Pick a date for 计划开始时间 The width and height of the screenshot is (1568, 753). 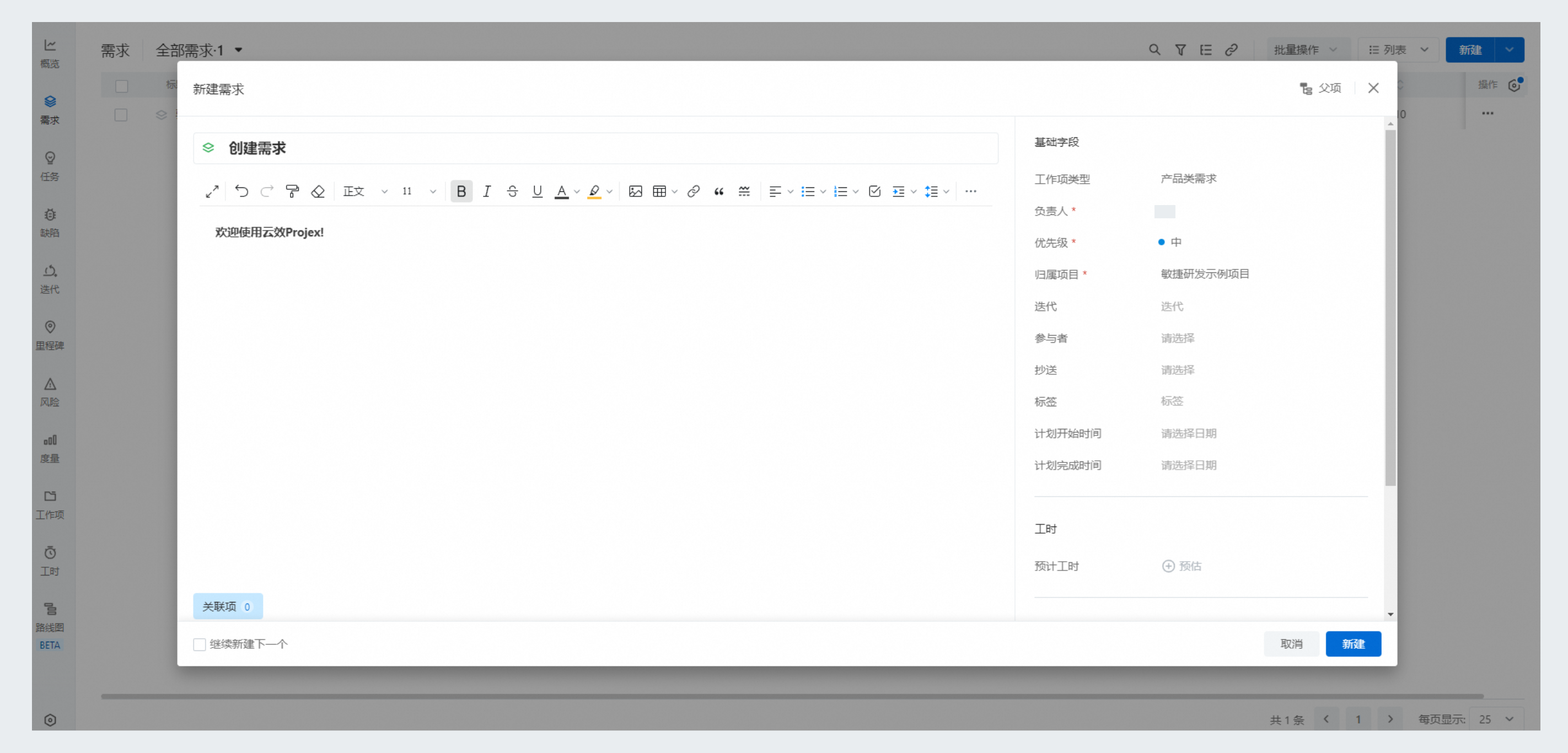point(1188,433)
